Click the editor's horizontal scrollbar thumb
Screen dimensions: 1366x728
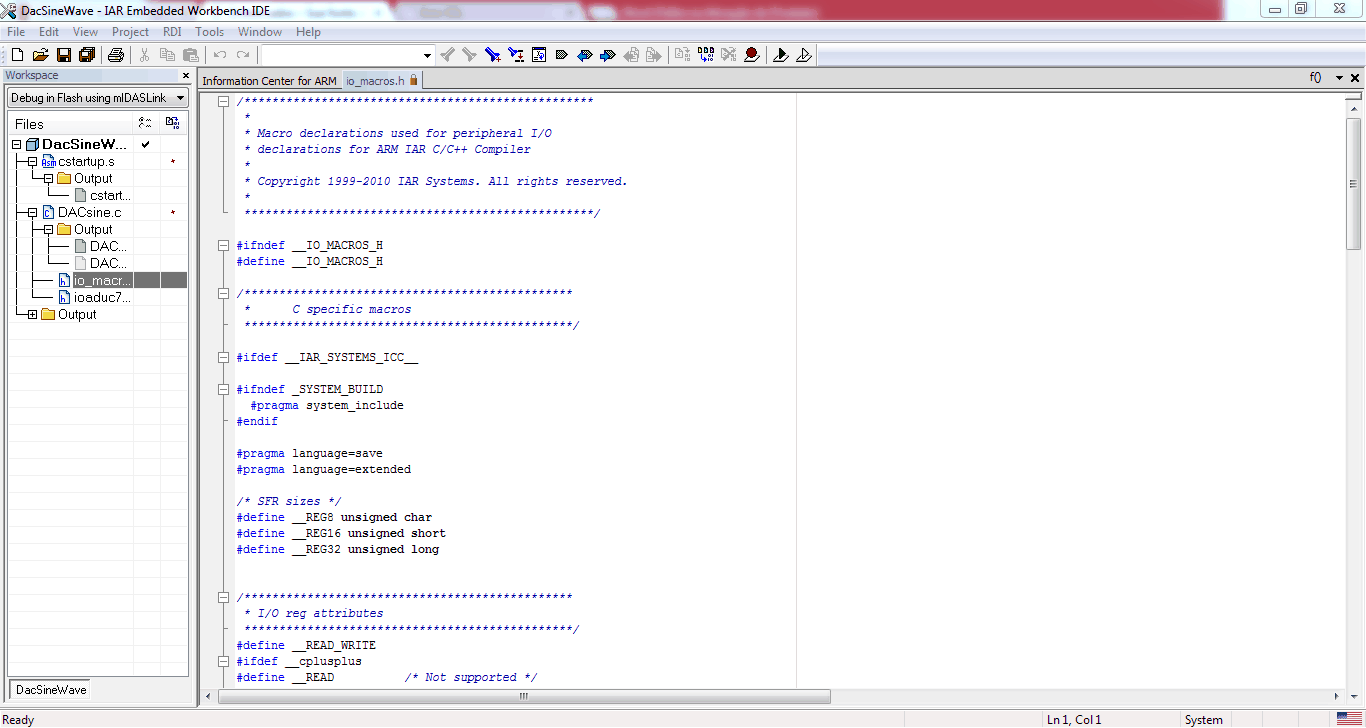524,696
